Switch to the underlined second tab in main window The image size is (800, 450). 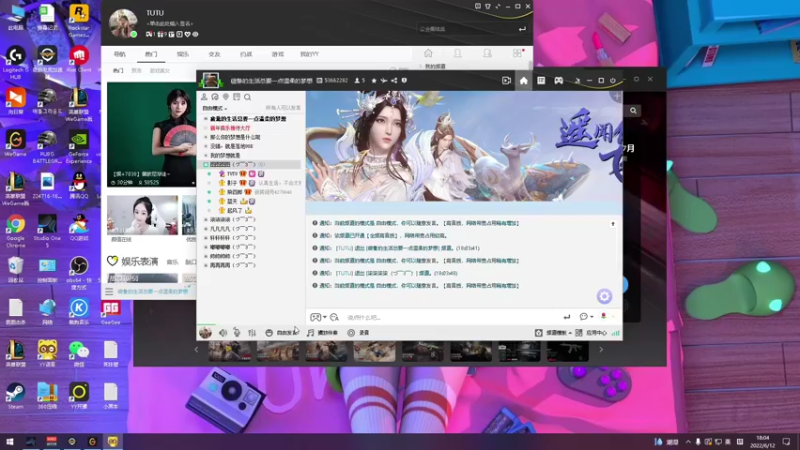(x=151, y=54)
